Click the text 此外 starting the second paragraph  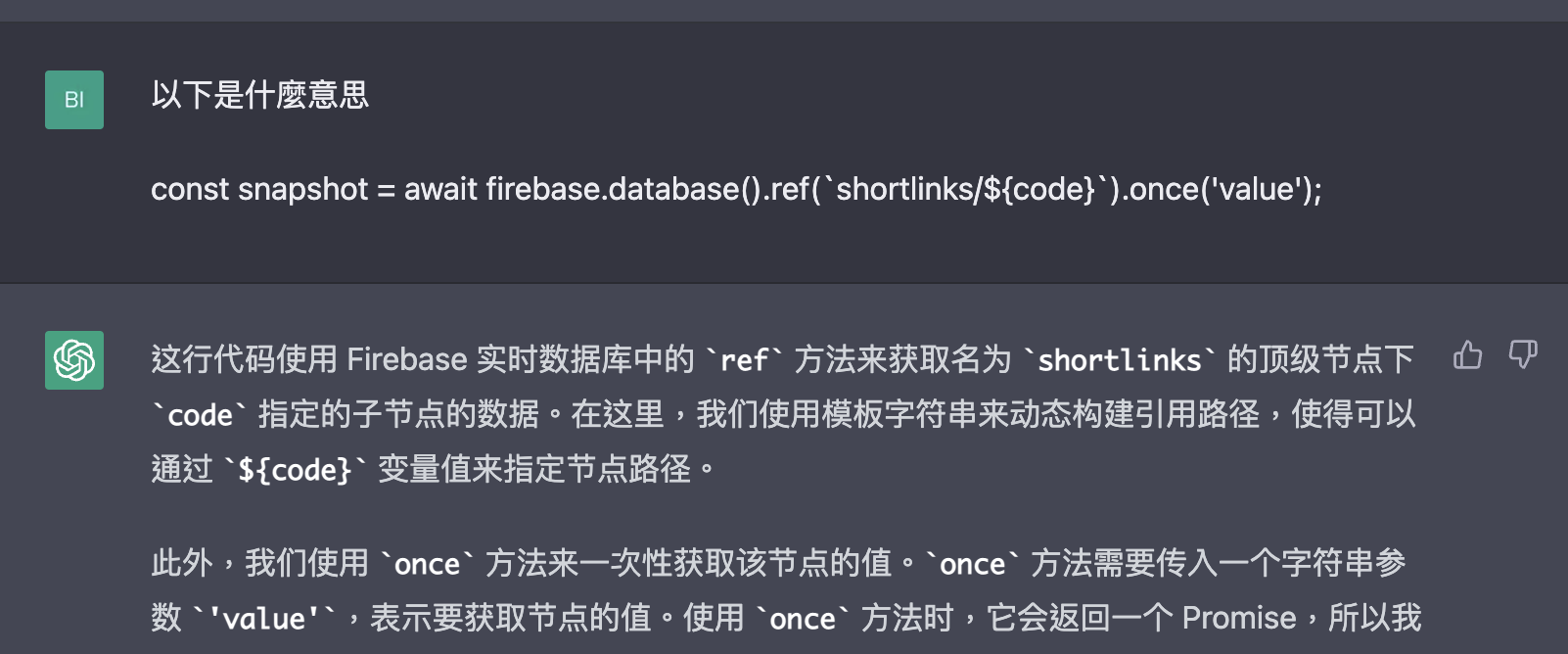pos(181,564)
